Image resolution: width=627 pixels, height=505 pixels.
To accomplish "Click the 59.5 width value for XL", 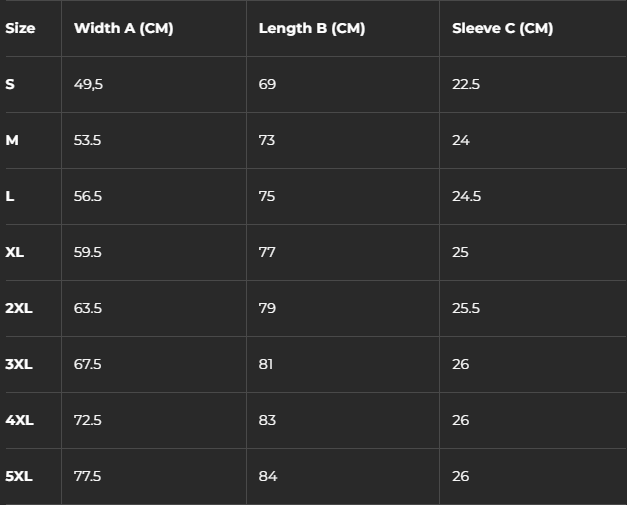I will coord(88,252).
